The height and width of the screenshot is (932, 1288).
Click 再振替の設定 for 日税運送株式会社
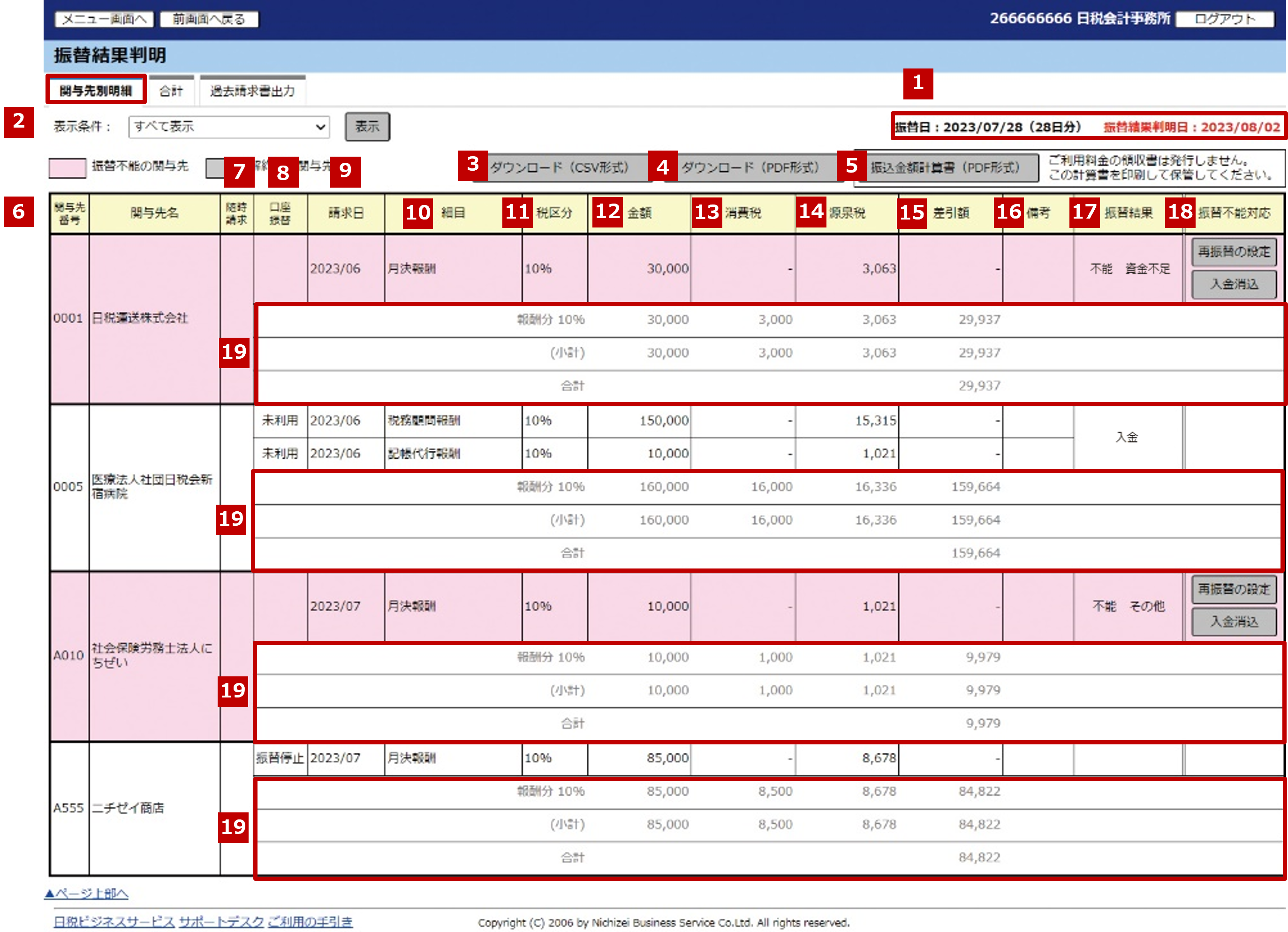(1234, 251)
